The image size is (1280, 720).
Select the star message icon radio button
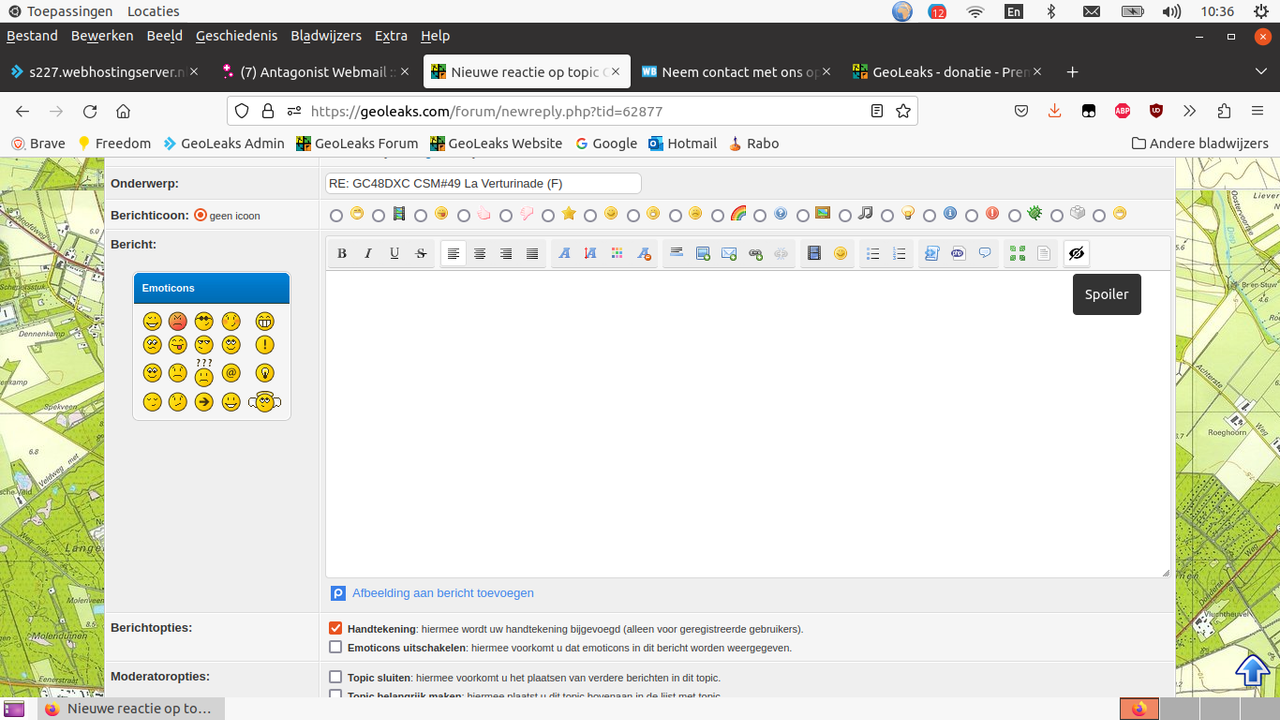pos(548,215)
